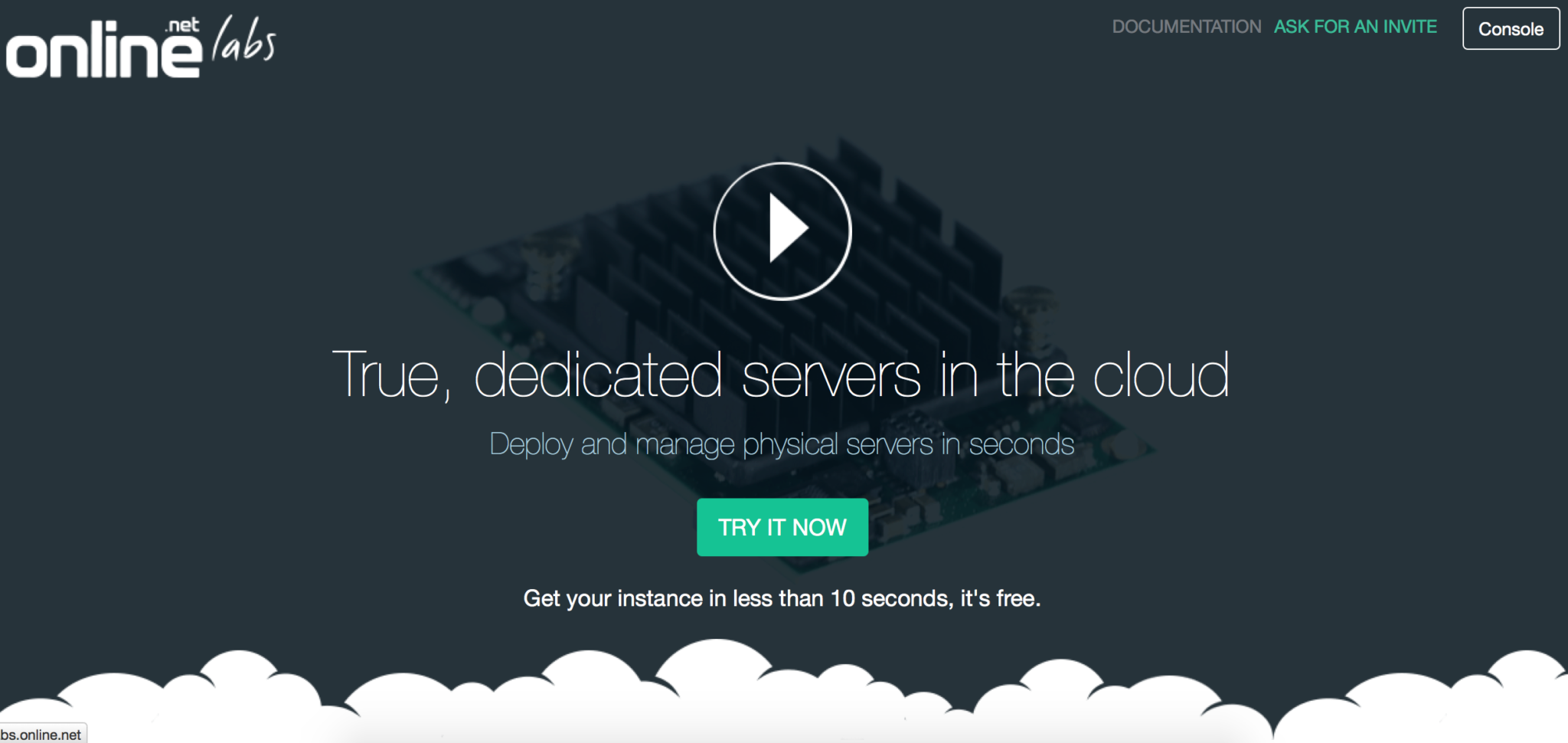Select the 'True, dedicated servers in the cloud' headline

781,375
